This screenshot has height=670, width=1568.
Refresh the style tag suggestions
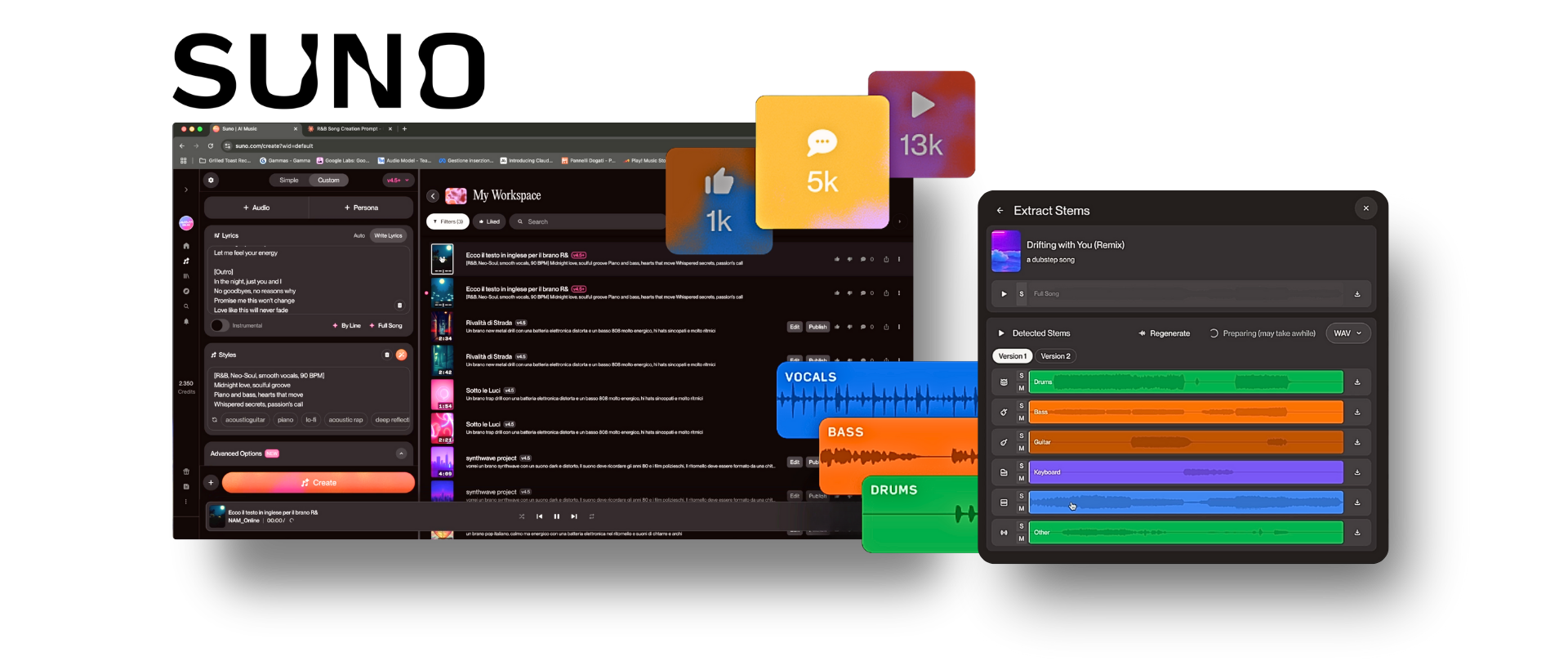215,420
